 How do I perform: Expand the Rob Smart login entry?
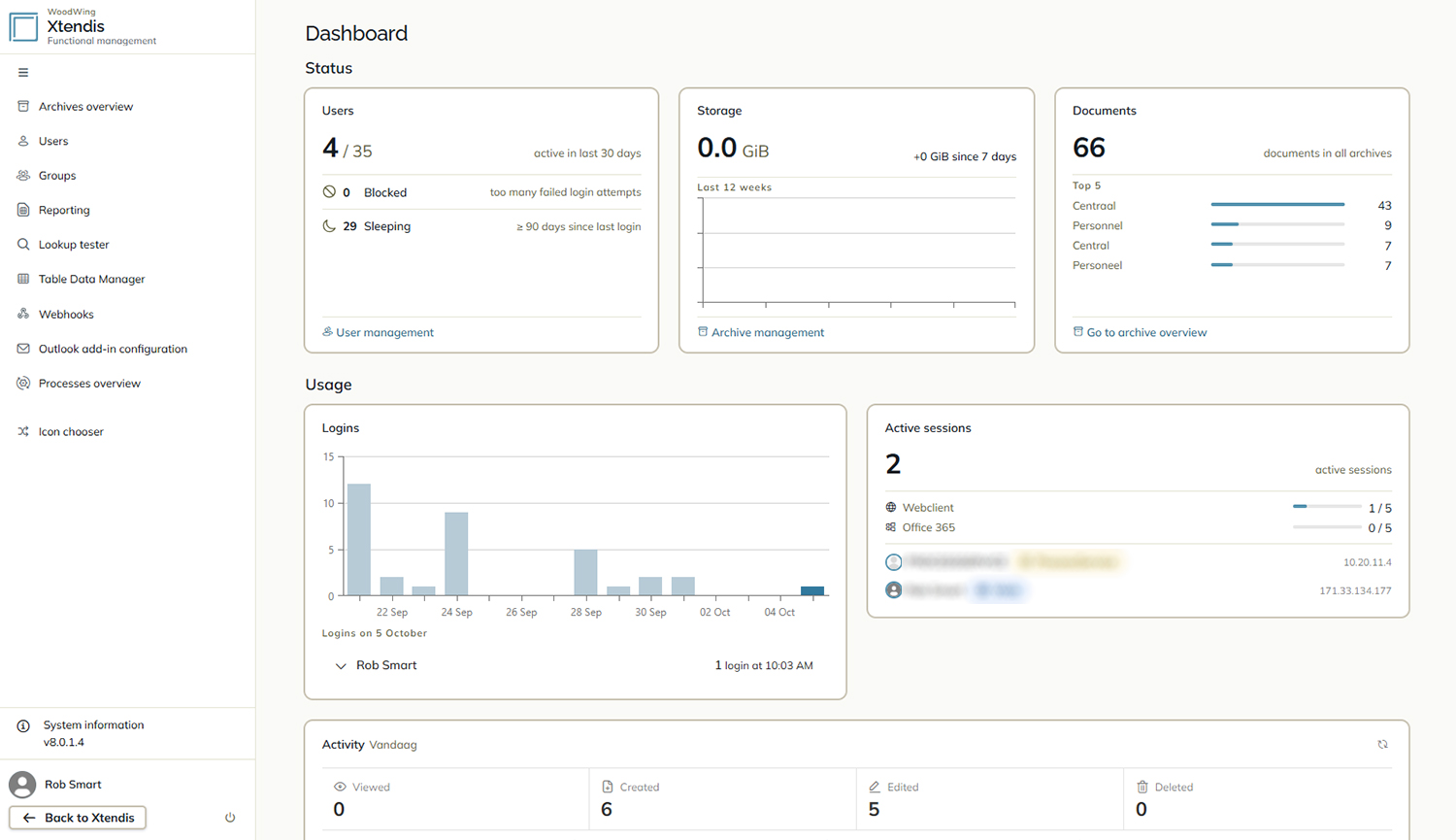pyautogui.click(x=341, y=666)
